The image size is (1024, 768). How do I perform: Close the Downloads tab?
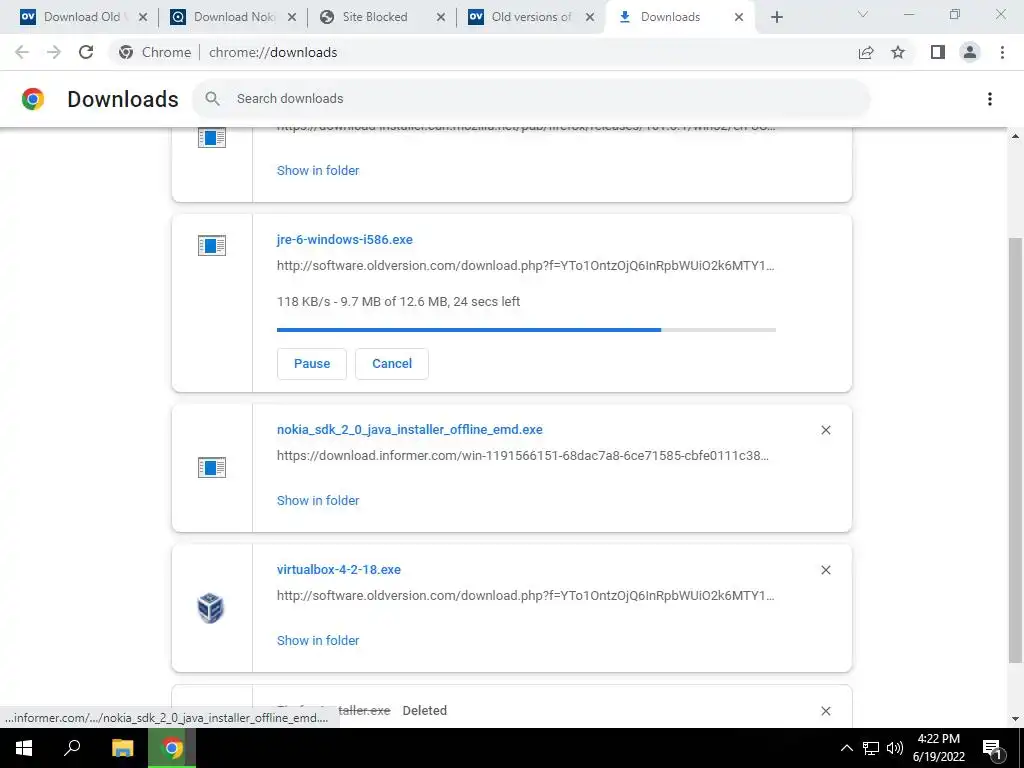click(739, 17)
